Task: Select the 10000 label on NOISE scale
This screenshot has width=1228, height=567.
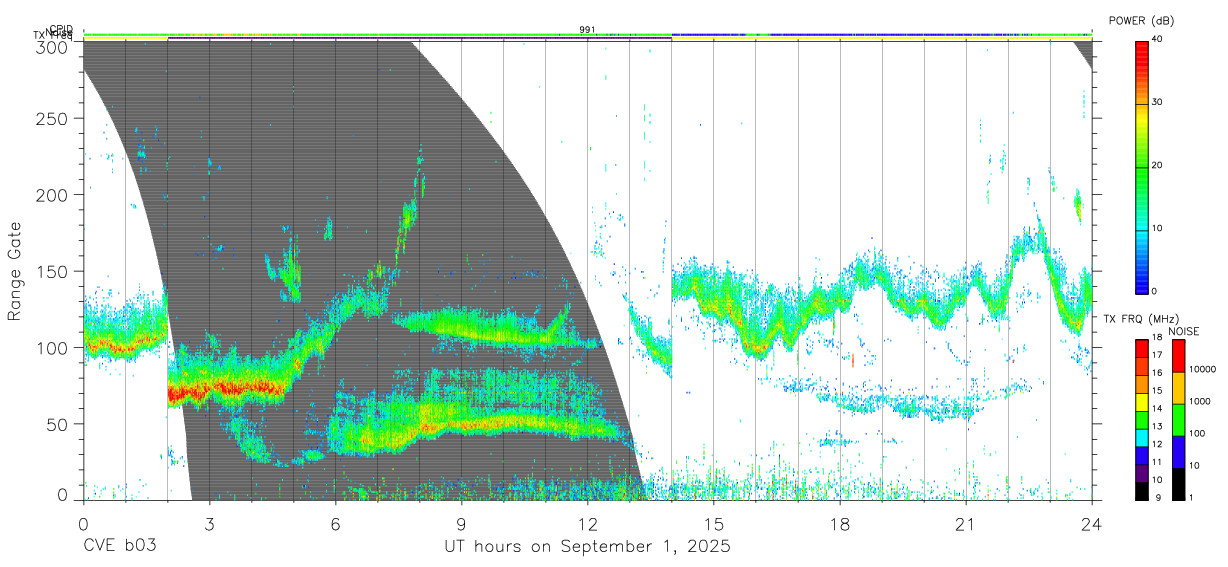Action: (1203, 369)
